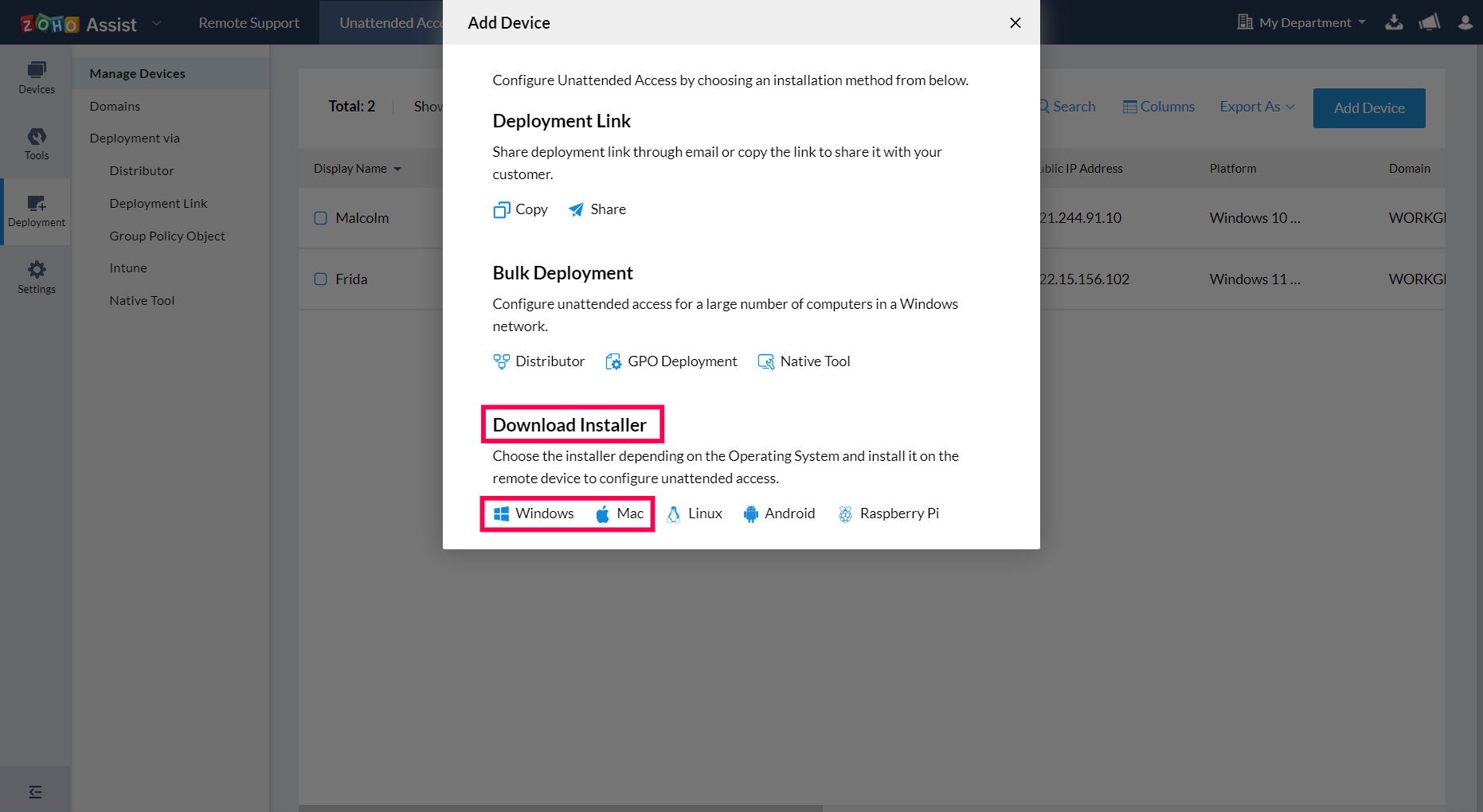Toggle the Display Name sort order
The height and width of the screenshot is (812, 1483).
point(358,168)
